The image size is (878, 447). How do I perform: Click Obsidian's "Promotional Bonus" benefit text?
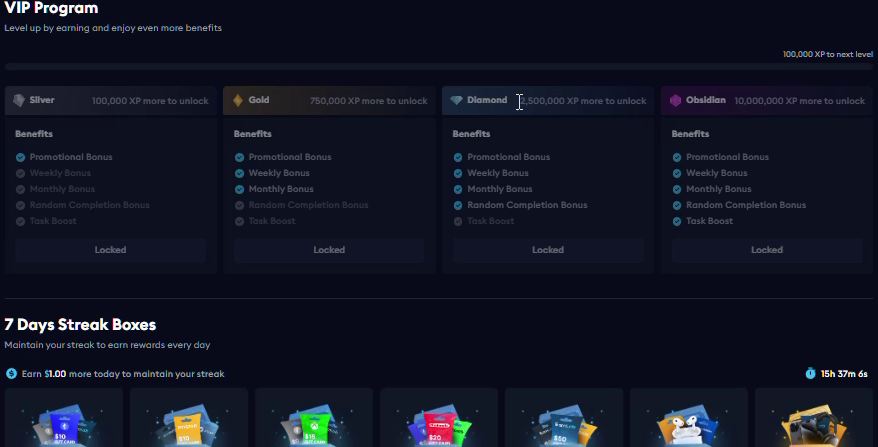coord(727,157)
